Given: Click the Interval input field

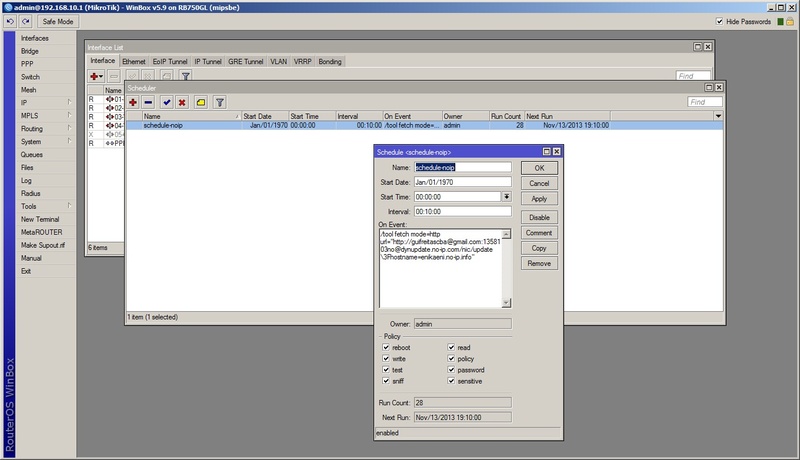Looking at the screenshot, I should coord(462,212).
